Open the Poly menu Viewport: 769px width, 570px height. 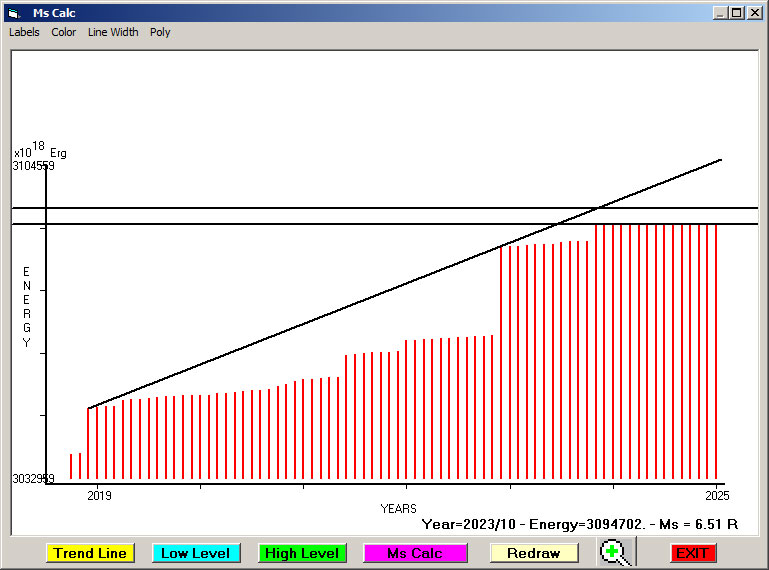coord(160,32)
